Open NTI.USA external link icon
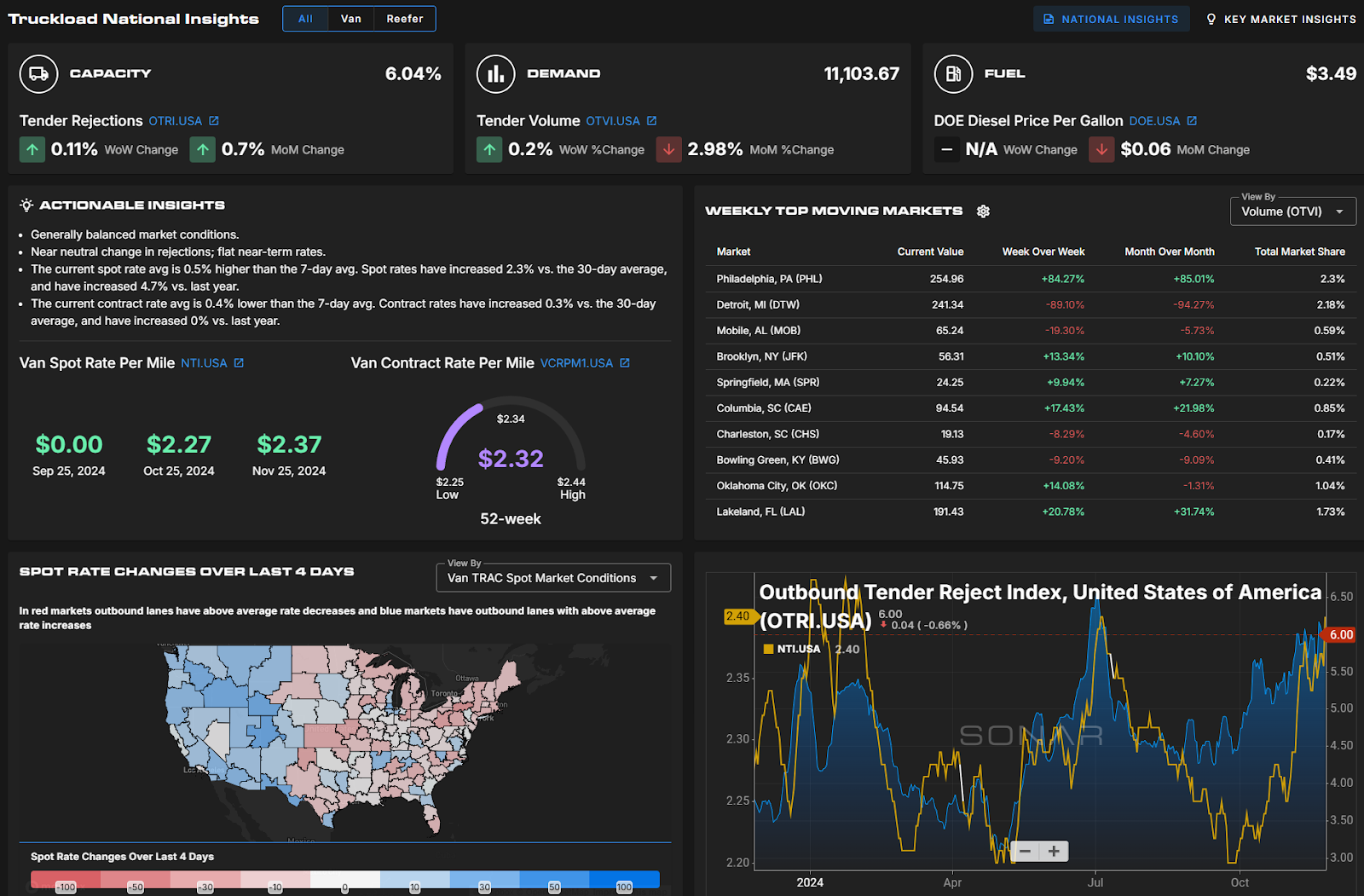 (x=239, y=363)
